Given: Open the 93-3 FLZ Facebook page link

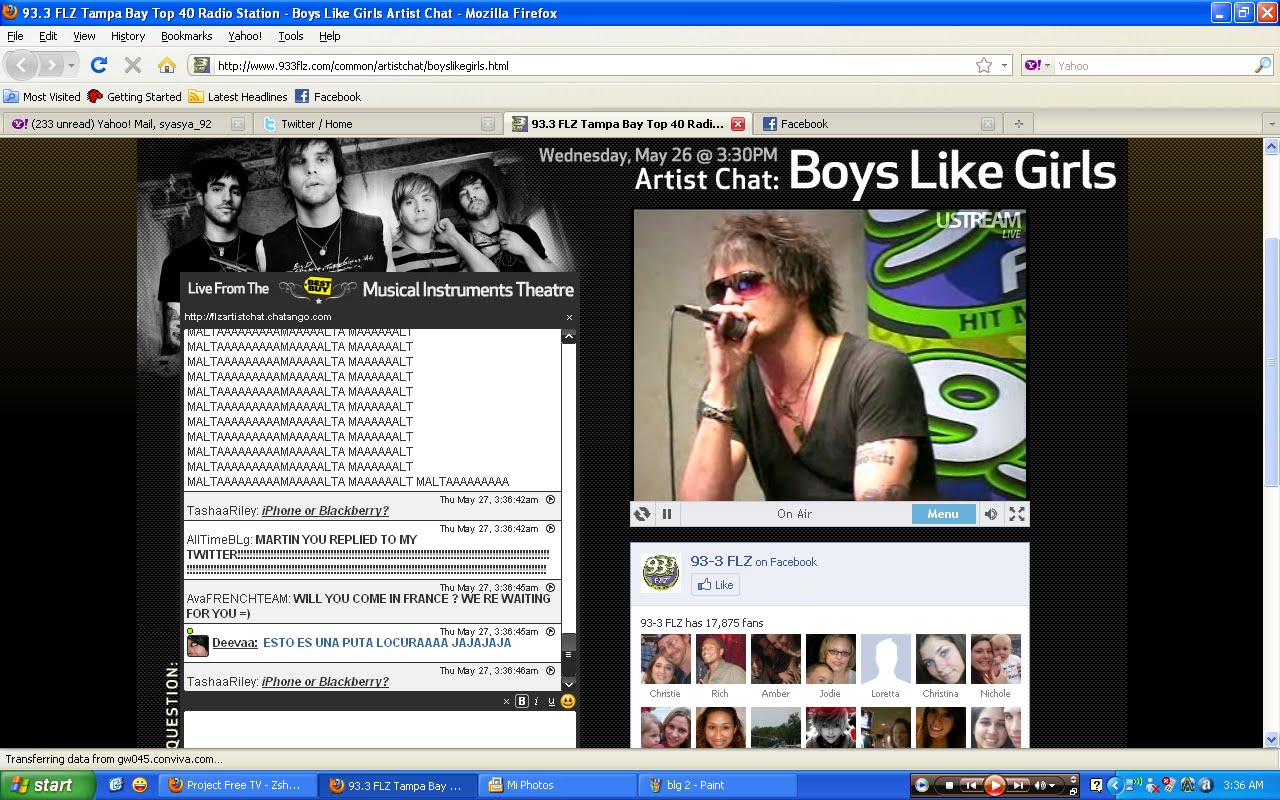Looking at the screenshot, I should 721,561.
